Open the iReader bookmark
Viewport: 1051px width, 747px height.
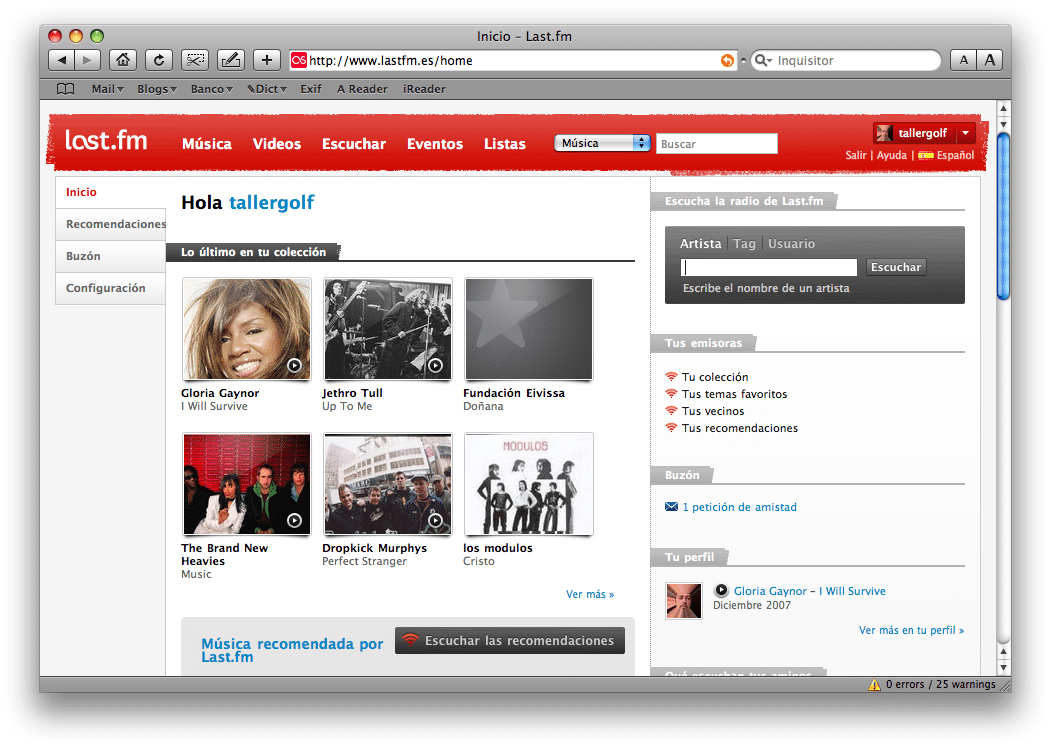coord(424,89)
